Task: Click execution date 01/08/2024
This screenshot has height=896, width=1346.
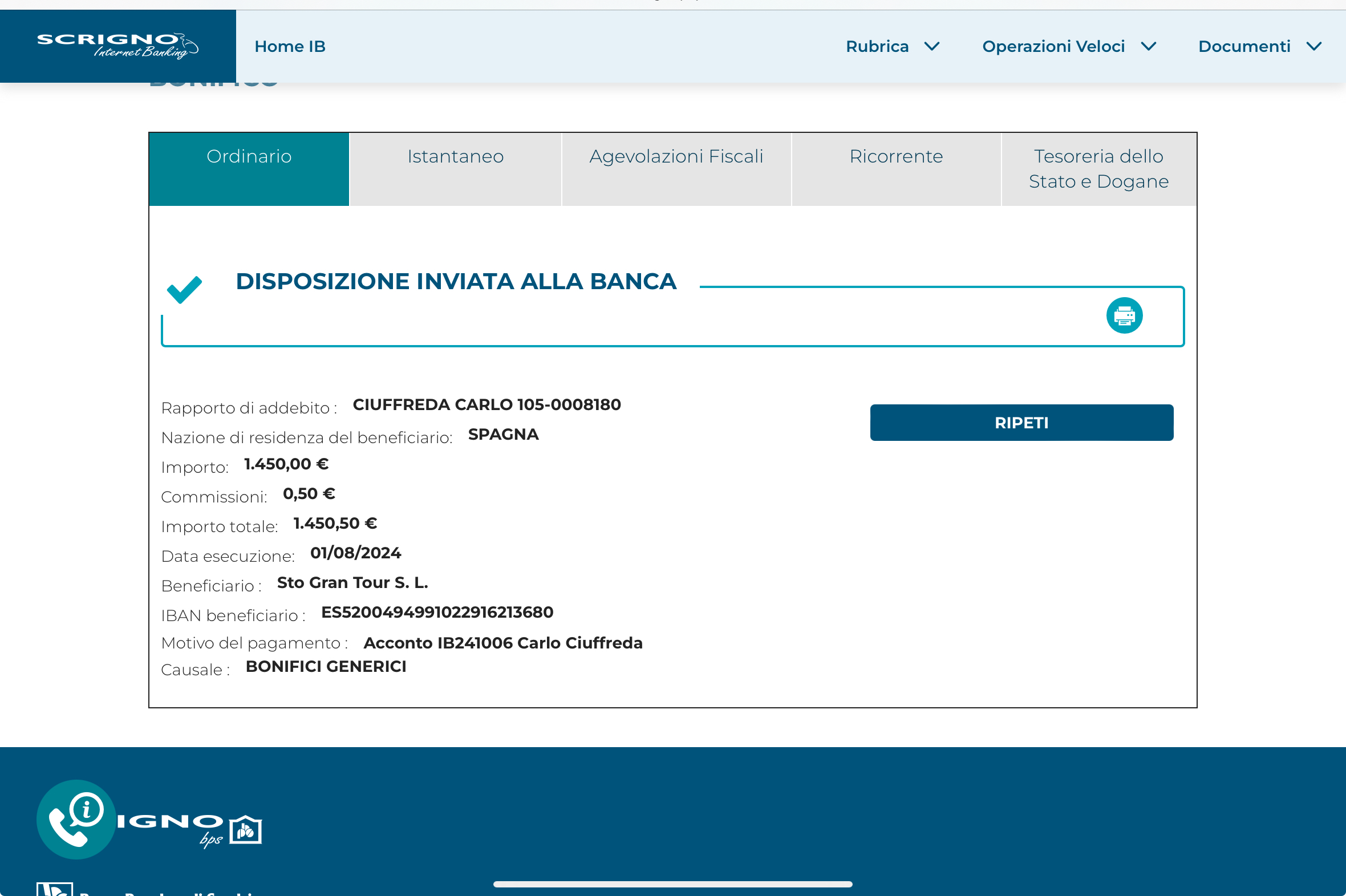Action: click(355, 553)
